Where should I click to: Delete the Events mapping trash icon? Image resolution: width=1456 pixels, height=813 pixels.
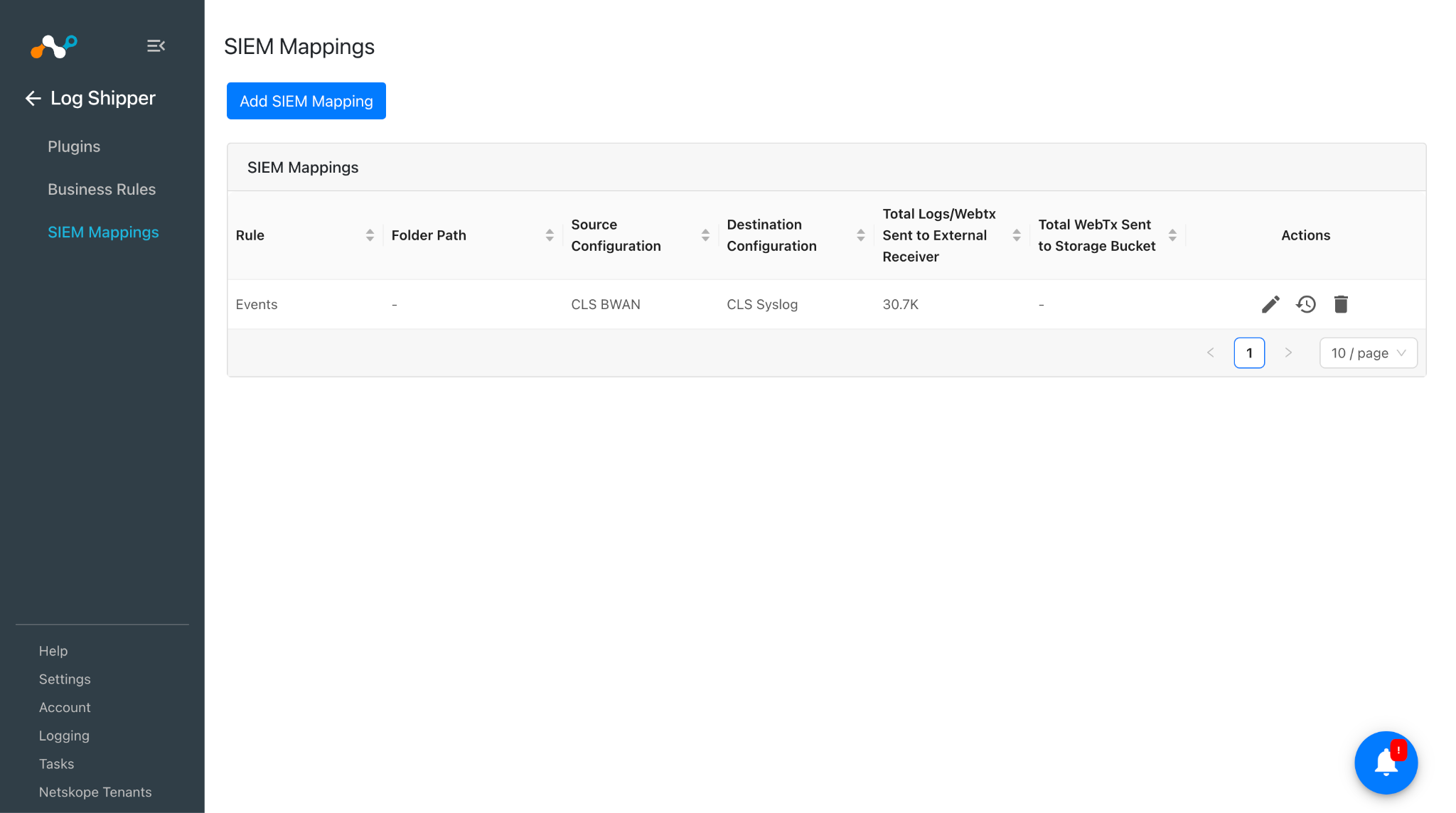tap(1341, 304)
